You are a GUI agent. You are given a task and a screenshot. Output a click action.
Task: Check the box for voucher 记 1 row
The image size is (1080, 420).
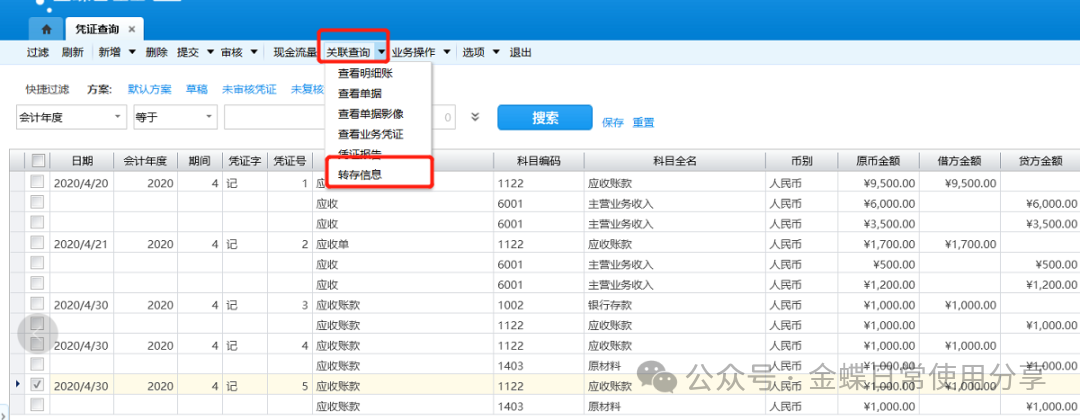pos(37,182)
